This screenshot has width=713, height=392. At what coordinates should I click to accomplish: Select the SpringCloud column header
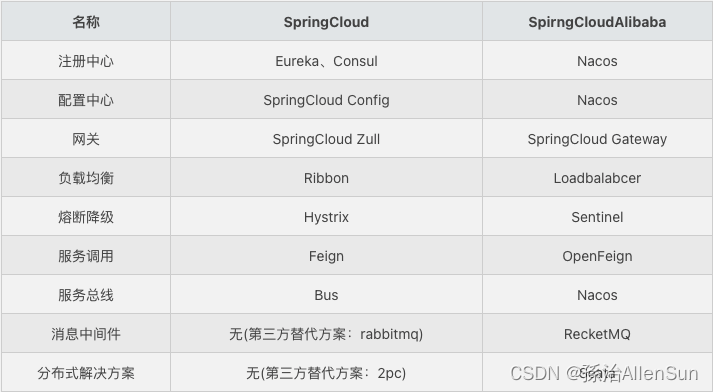pos(326,22)
